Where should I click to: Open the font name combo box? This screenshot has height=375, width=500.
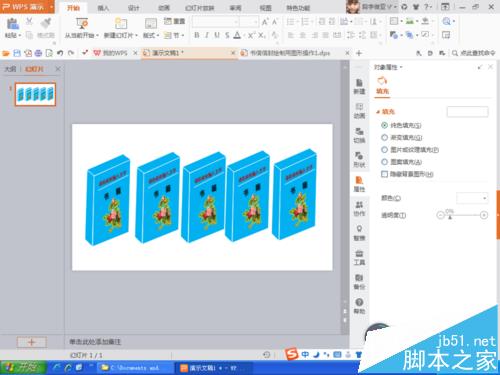[x=215, y=22]
